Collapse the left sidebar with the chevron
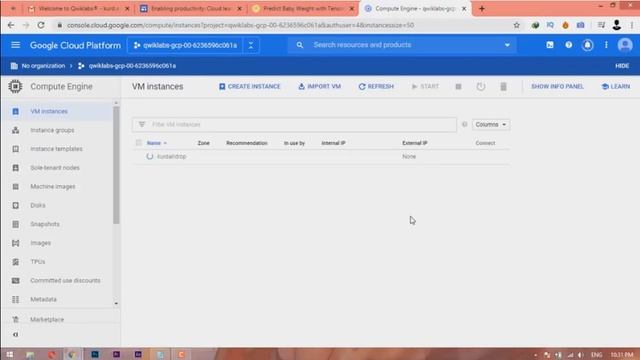Viewport: 640px width, 360px height. pyautogui.click(x=16, y=334)
